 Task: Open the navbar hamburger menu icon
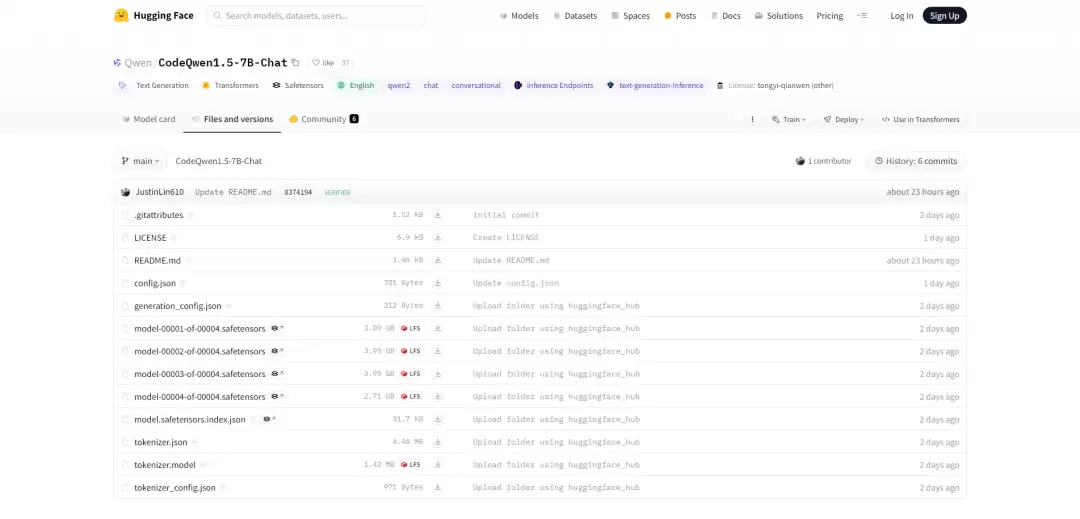click(862, 16)
